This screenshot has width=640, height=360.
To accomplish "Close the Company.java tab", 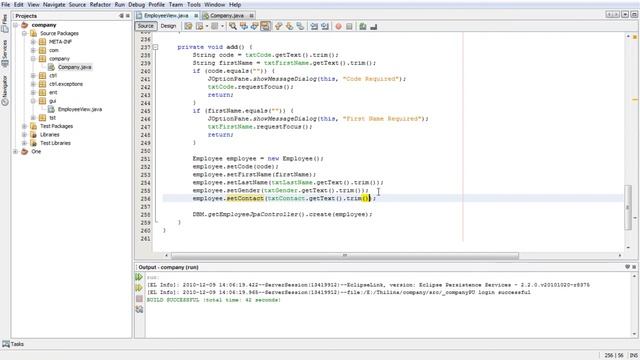I will [x=251, y=16].
